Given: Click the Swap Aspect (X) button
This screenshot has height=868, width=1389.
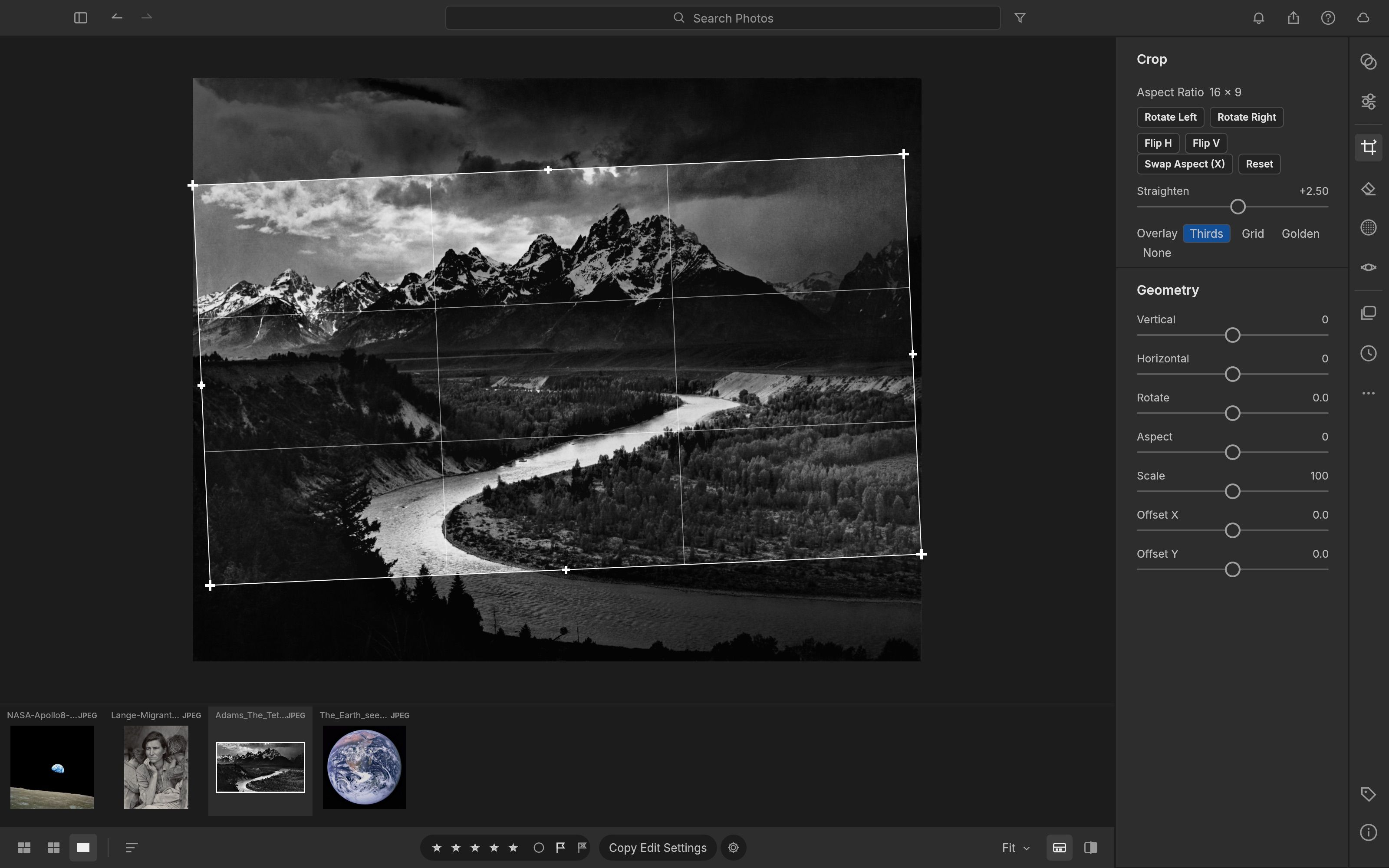Looking at the screenshot, I should (x=1184, y=164).
